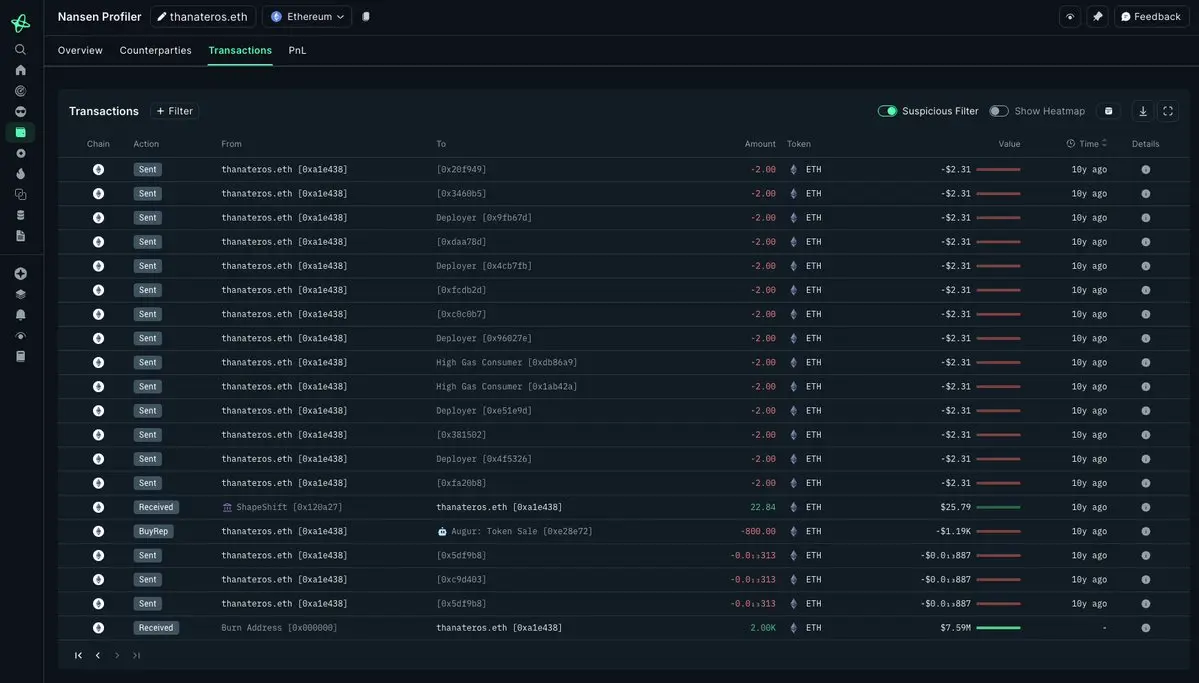Switch to the Overview tab
The height and width of the screenshot is (683, 1199).
point(80,50)
